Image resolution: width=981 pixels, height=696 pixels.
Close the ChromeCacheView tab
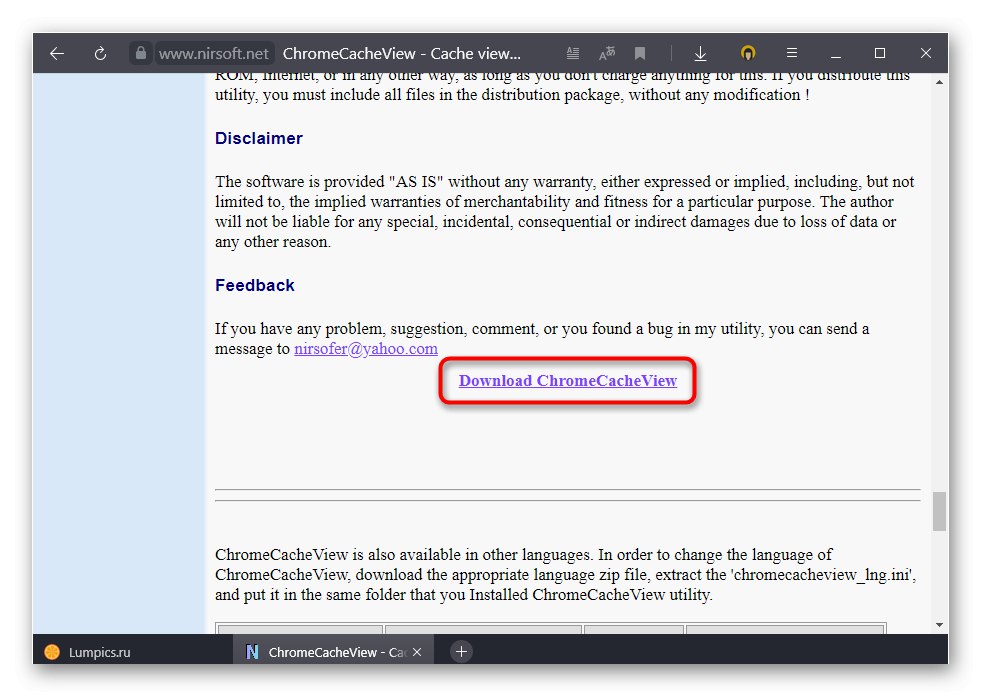click(x=417, y=652)
